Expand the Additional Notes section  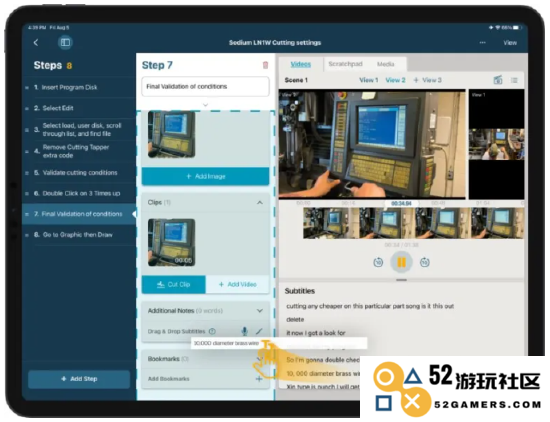260,310
